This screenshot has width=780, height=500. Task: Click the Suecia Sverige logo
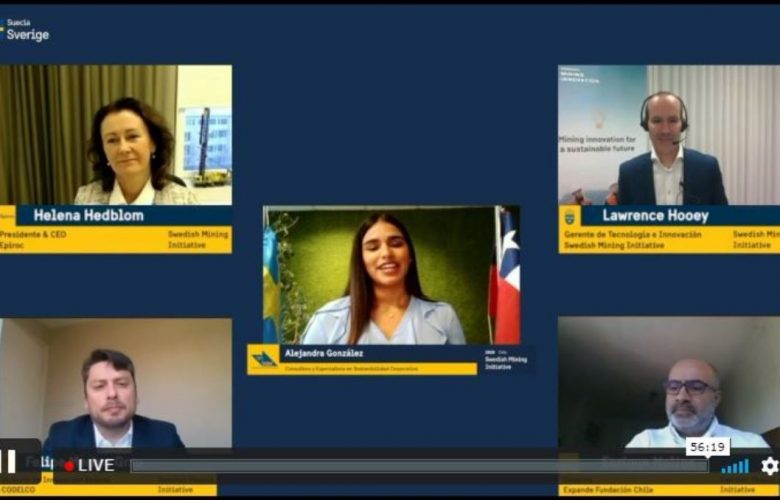(x=25, y=30)
